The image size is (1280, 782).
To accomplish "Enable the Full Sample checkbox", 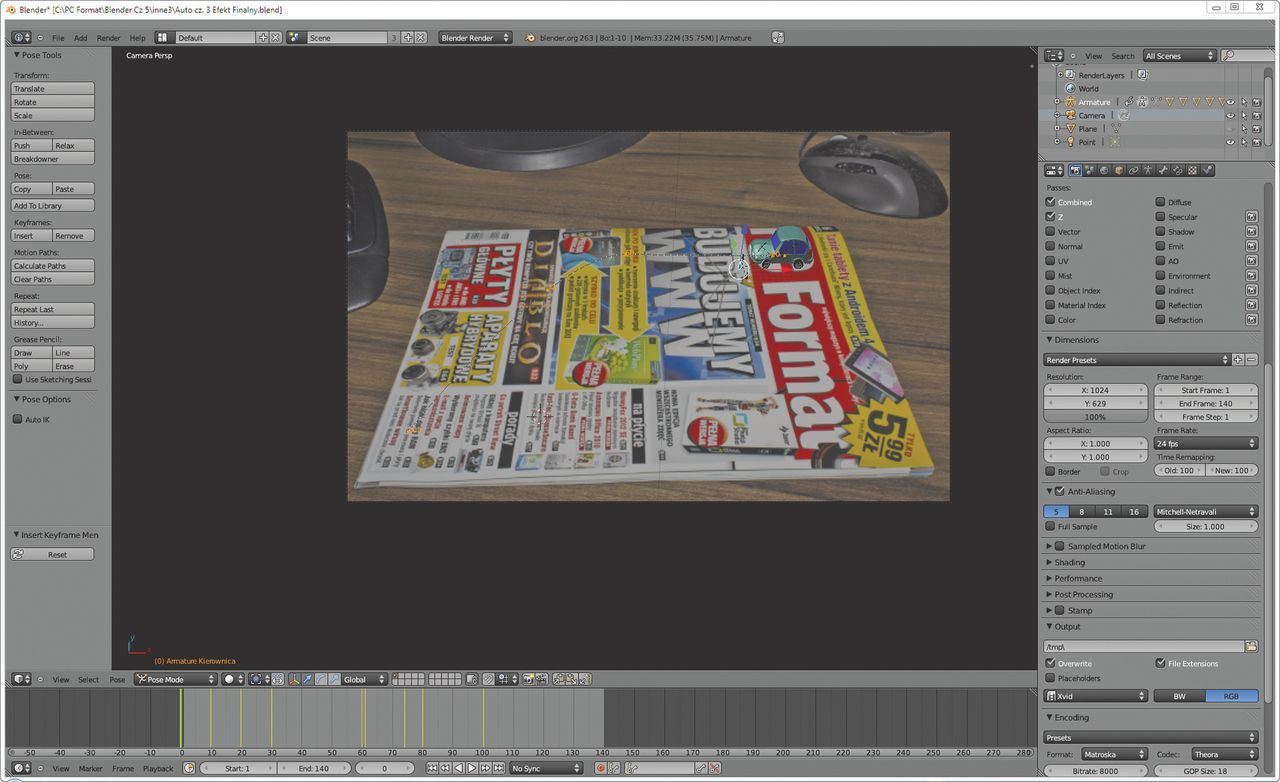I will point(1050,527).
